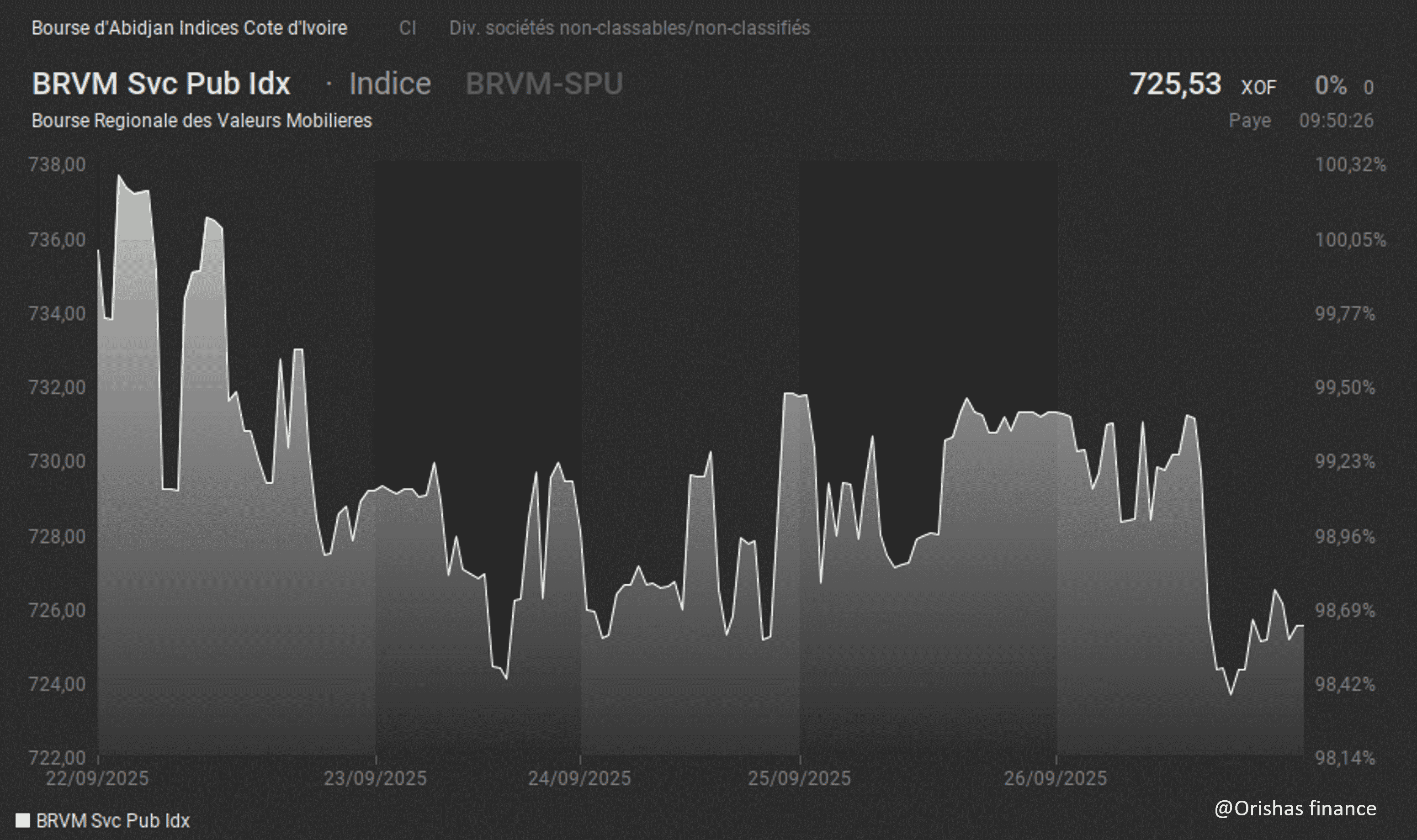Click the BRVM-SPU ticker symbol
Screen dimensions: 1417x840
tap(544, 84)
